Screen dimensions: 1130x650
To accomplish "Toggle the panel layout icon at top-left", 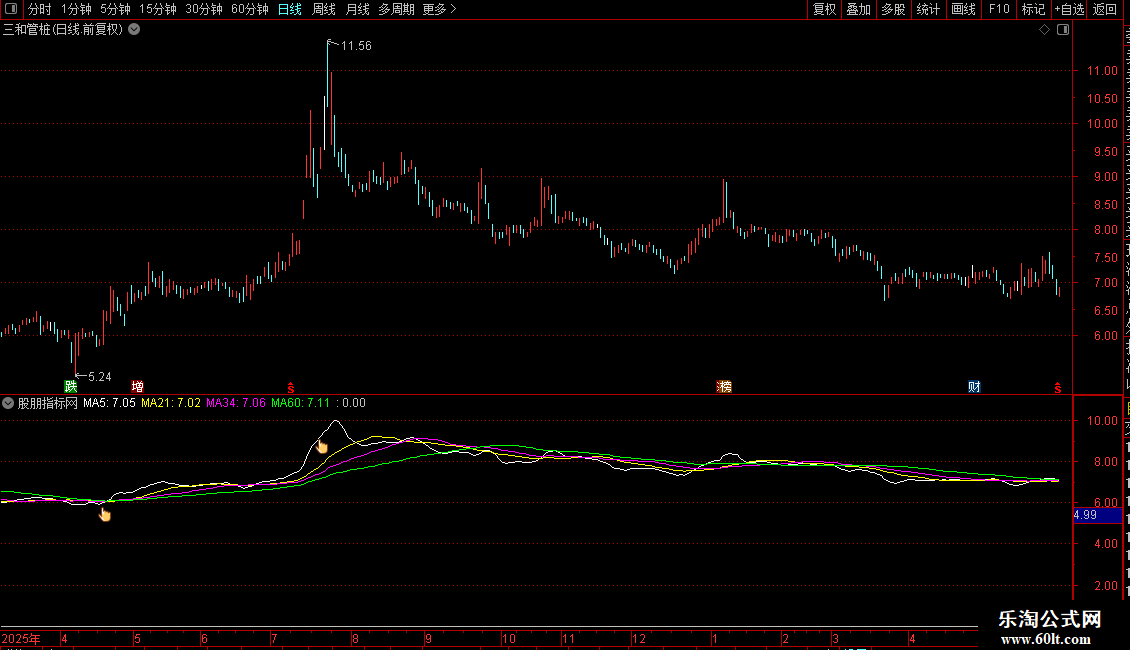I will point(11,9).
